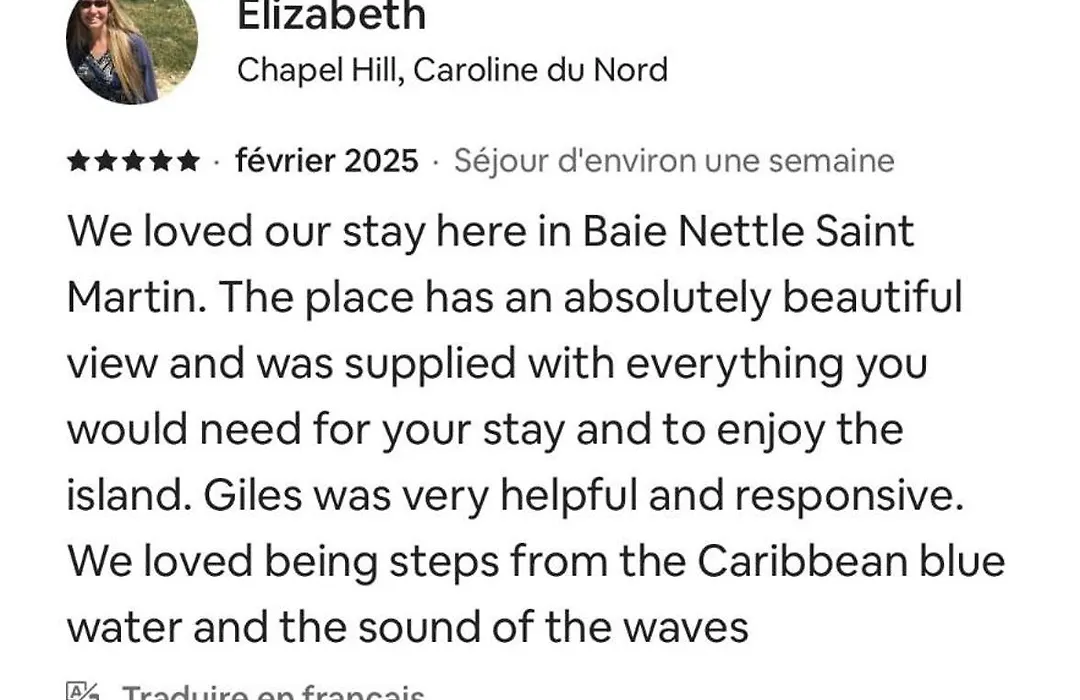Click the second star of the rating
Image resolution: width=1080 pixels, height=700 pixels.
pos(105,162)
